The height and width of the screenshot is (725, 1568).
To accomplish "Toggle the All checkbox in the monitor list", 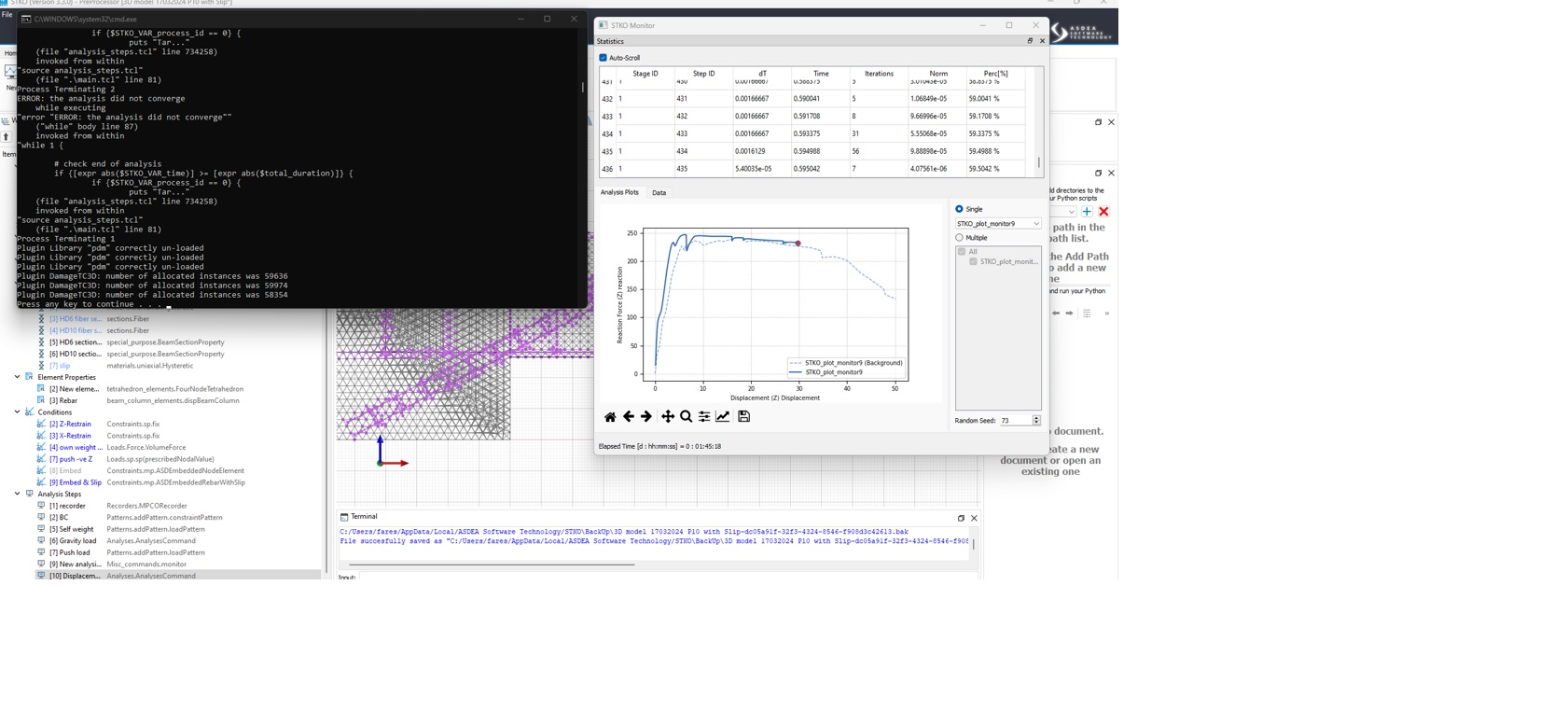I will (x=962, y=252).
